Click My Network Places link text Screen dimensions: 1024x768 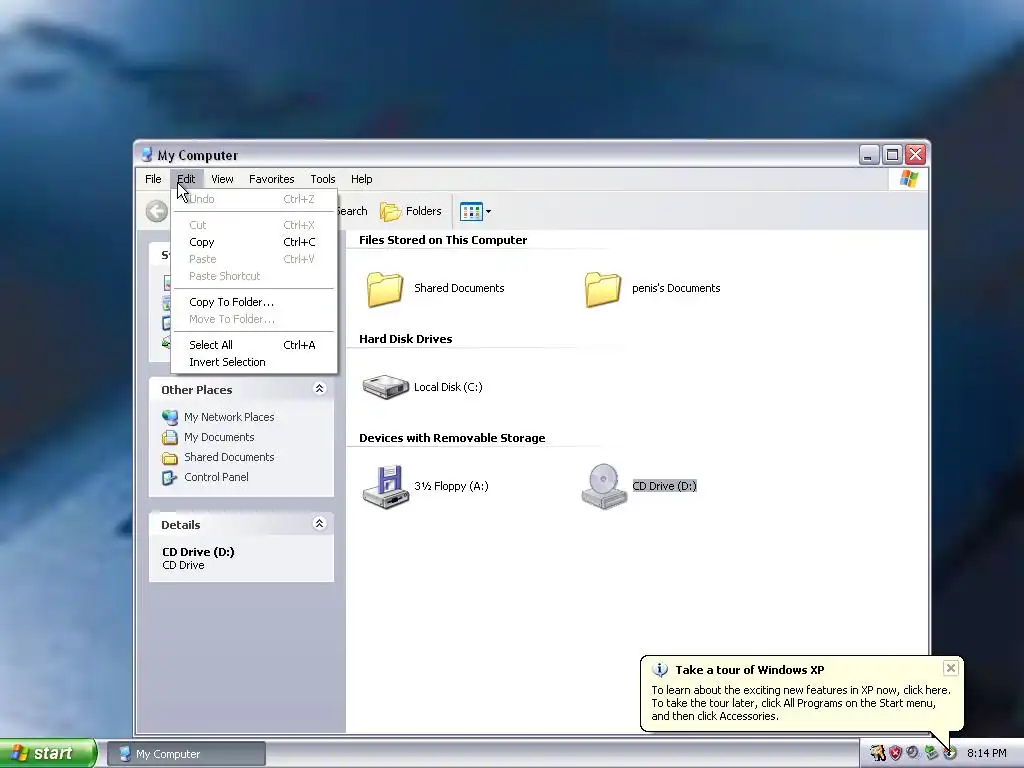(x=229, y=417)
